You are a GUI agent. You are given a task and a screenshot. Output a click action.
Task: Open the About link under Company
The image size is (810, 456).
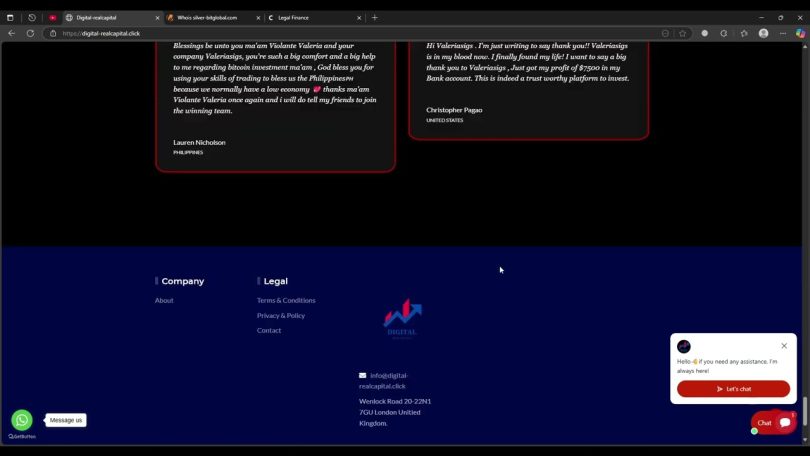tap(164, 300)
